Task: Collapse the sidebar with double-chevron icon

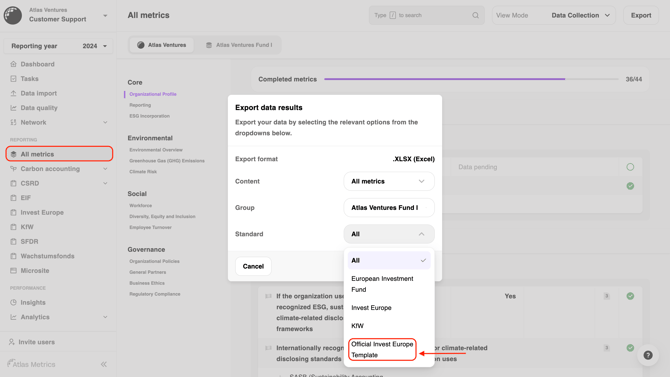Action: pos(104,364)
